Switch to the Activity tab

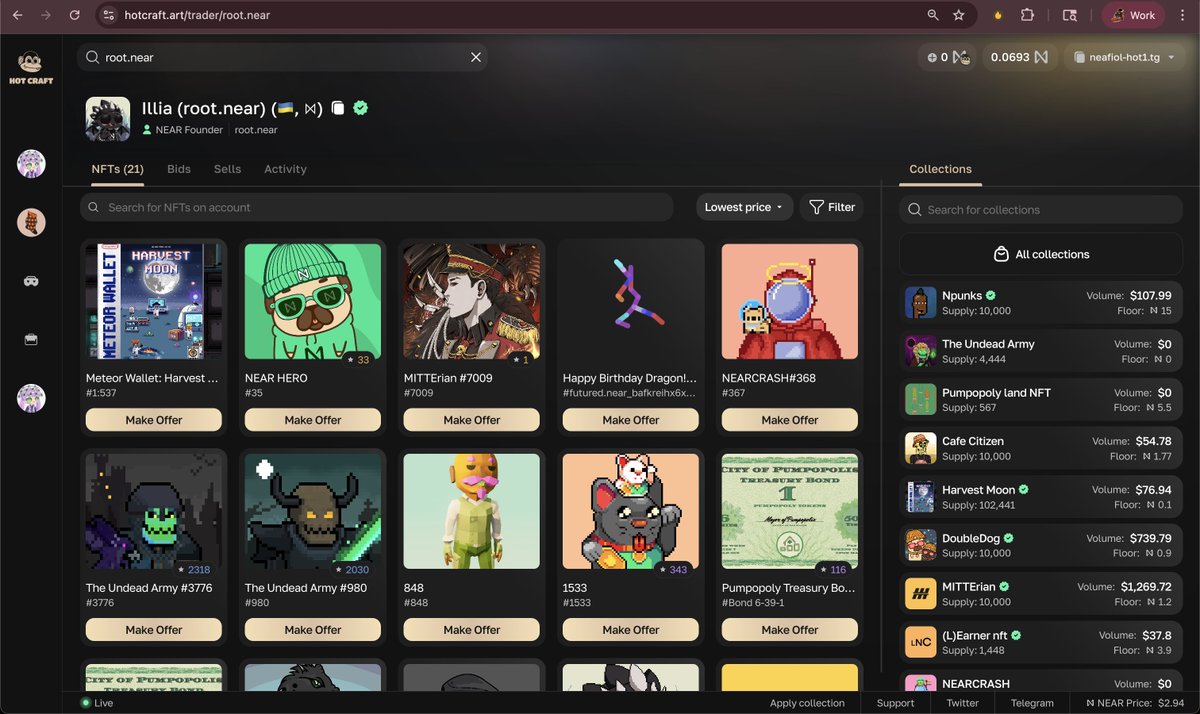[x=285, y=169]
